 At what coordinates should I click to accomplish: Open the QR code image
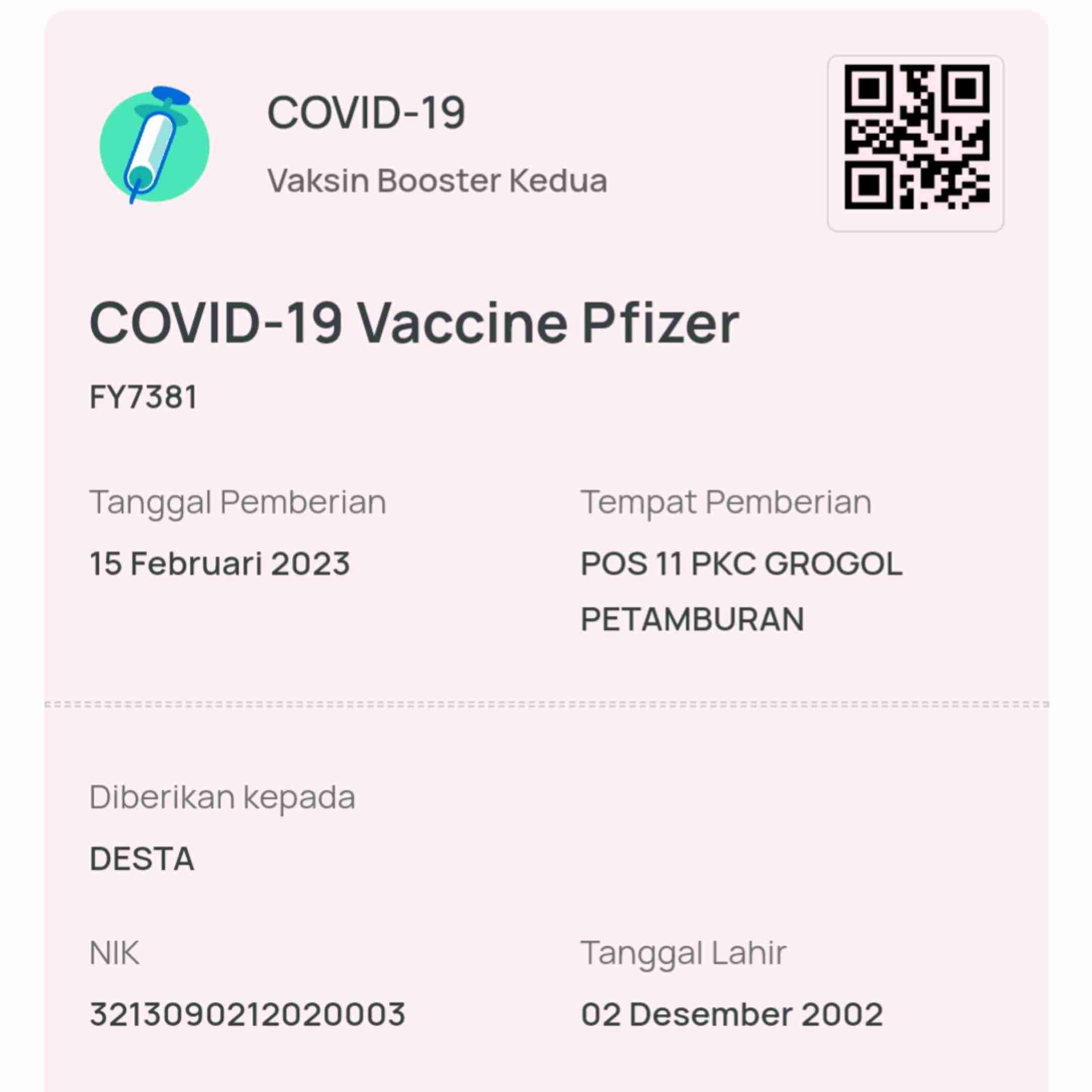[916, 143]
